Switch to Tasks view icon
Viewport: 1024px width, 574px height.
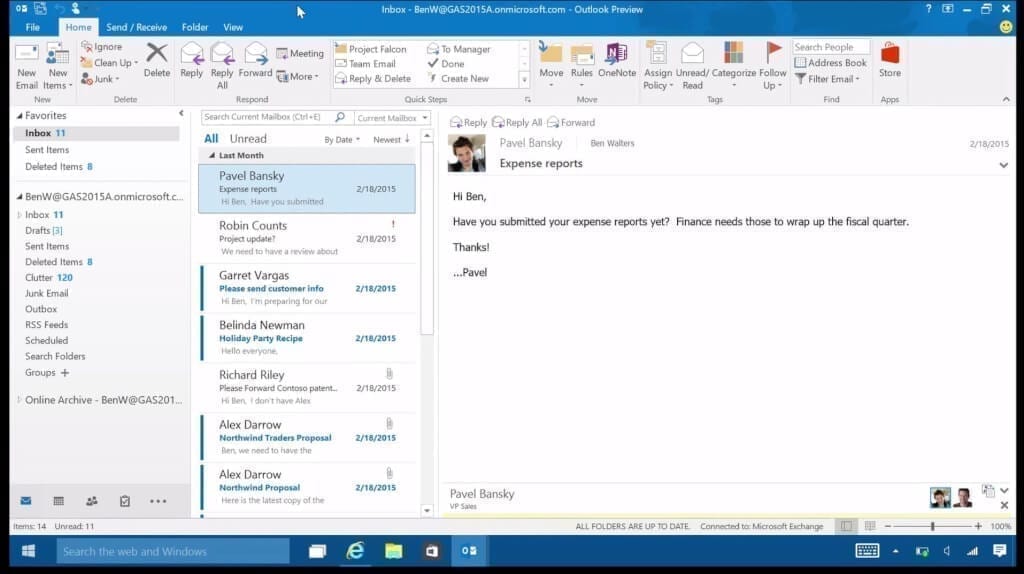[x=125, y=501]
